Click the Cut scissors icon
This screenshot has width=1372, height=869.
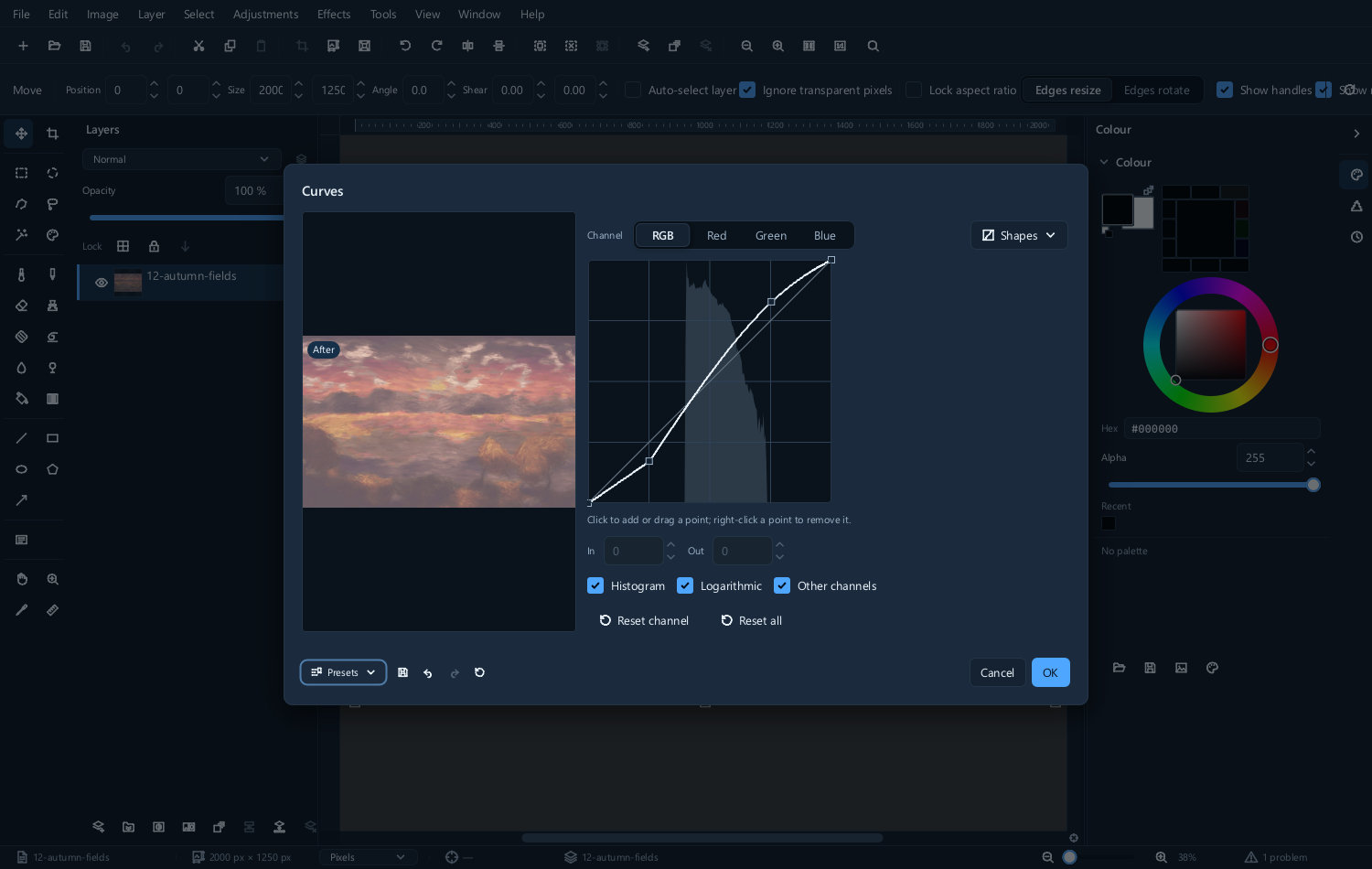198,46
